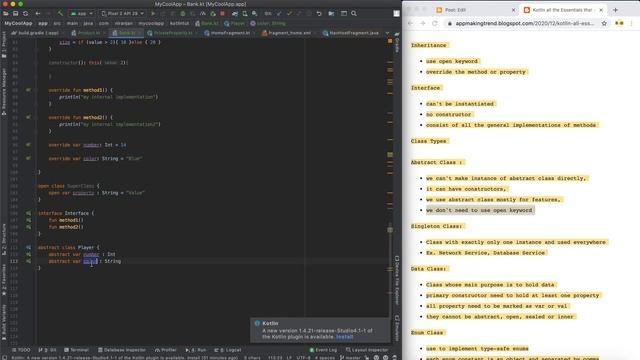Open the Layout Inspector tool window
Image resolution: width=640 pixels, height=360 pixels.
click(367, 350)
